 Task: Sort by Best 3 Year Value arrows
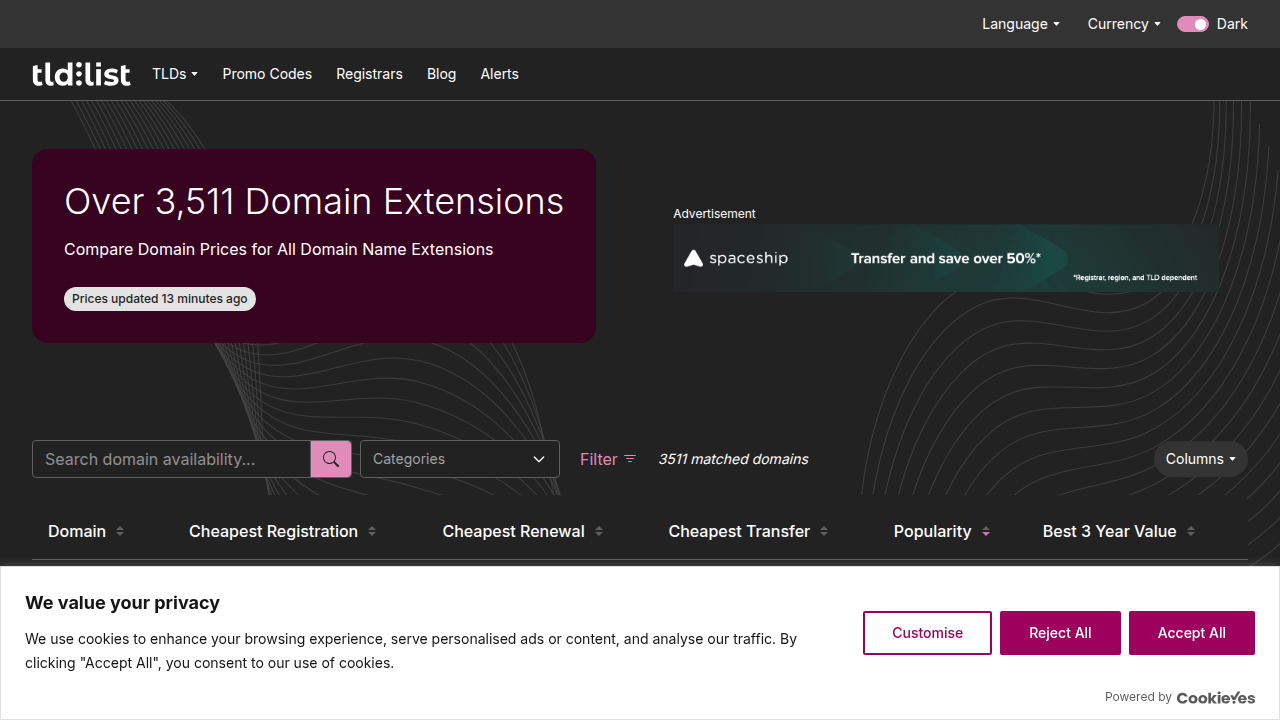click(1191, 531)
